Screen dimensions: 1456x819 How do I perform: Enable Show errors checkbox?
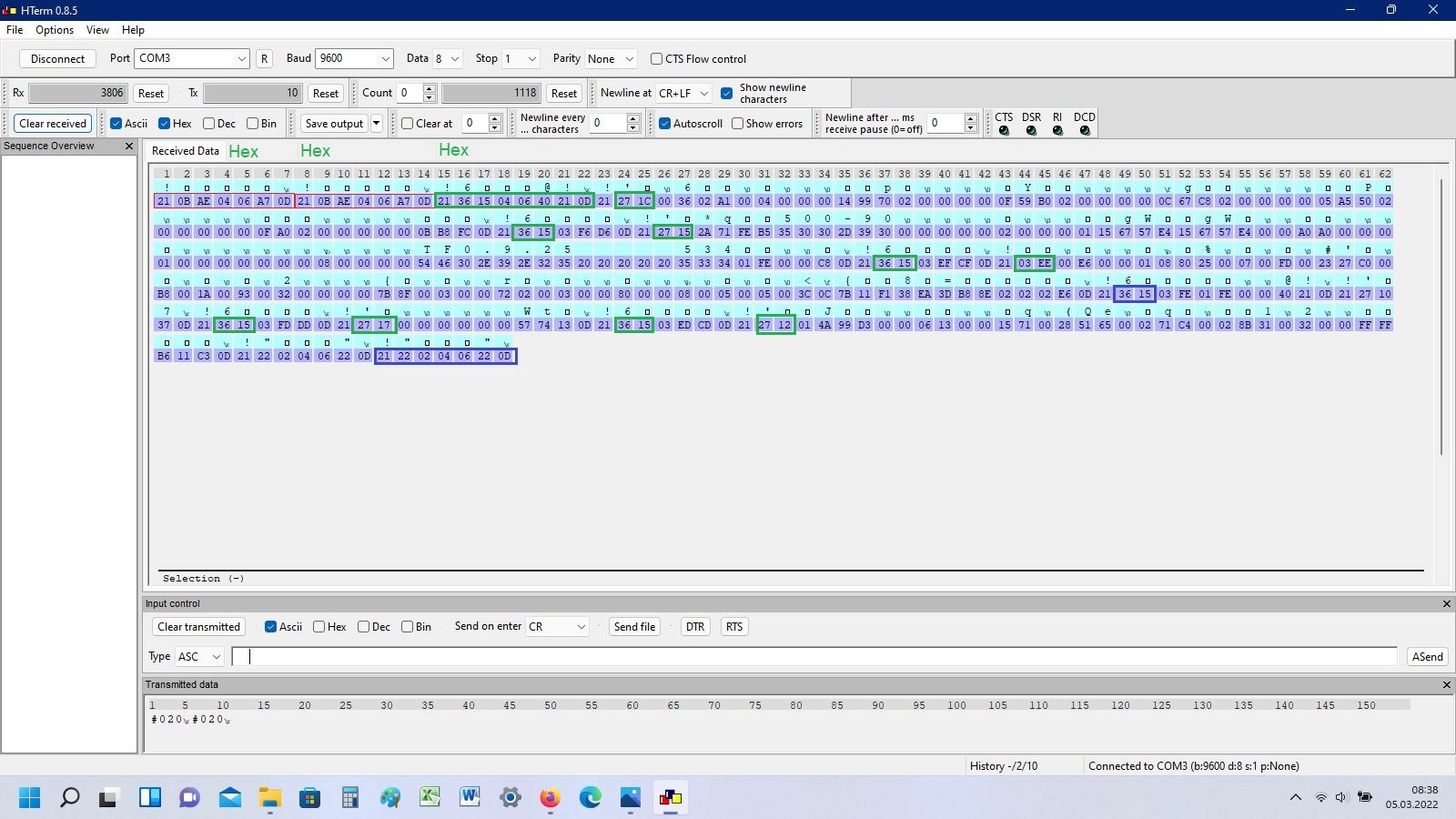tap(737, 124)
